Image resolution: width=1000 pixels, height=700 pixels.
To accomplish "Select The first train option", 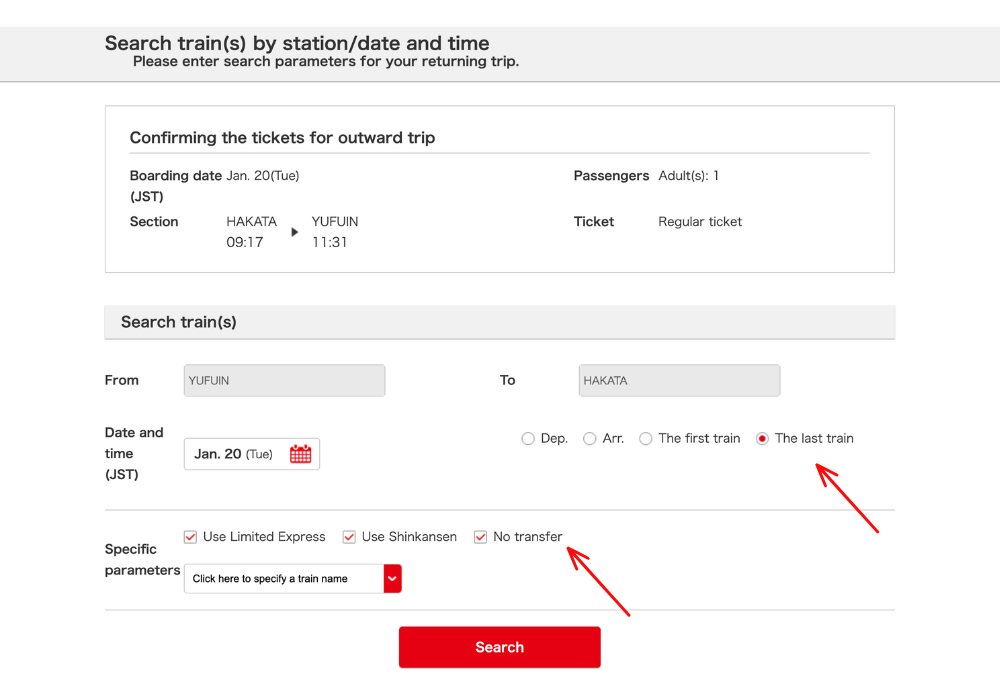I will (x=646, y=439).
